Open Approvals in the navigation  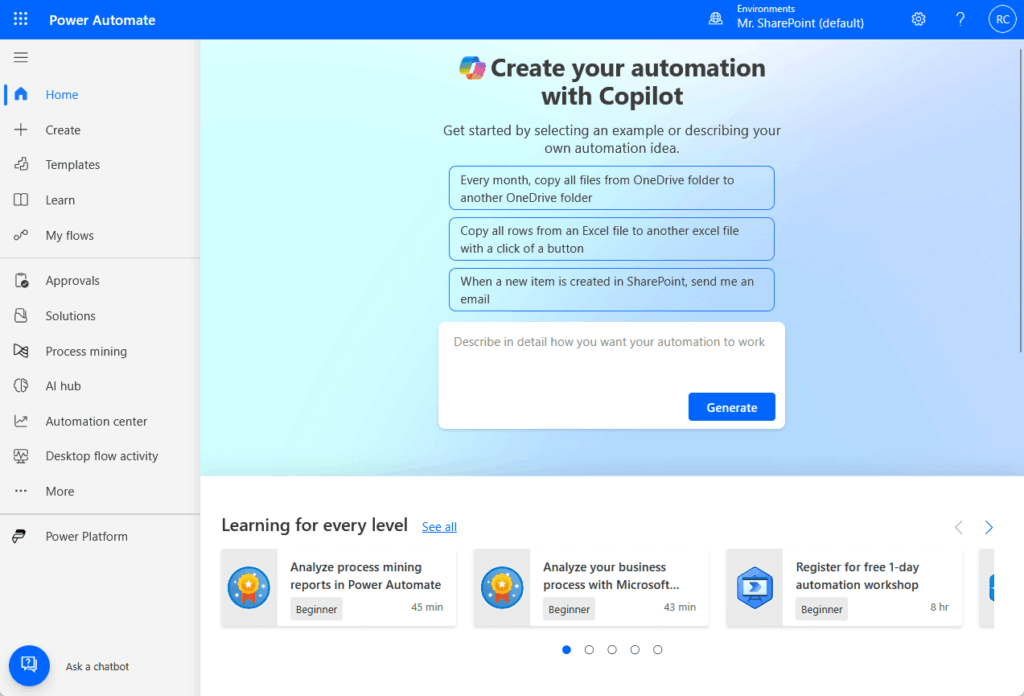pyautogui.click(x=72, y=280)
